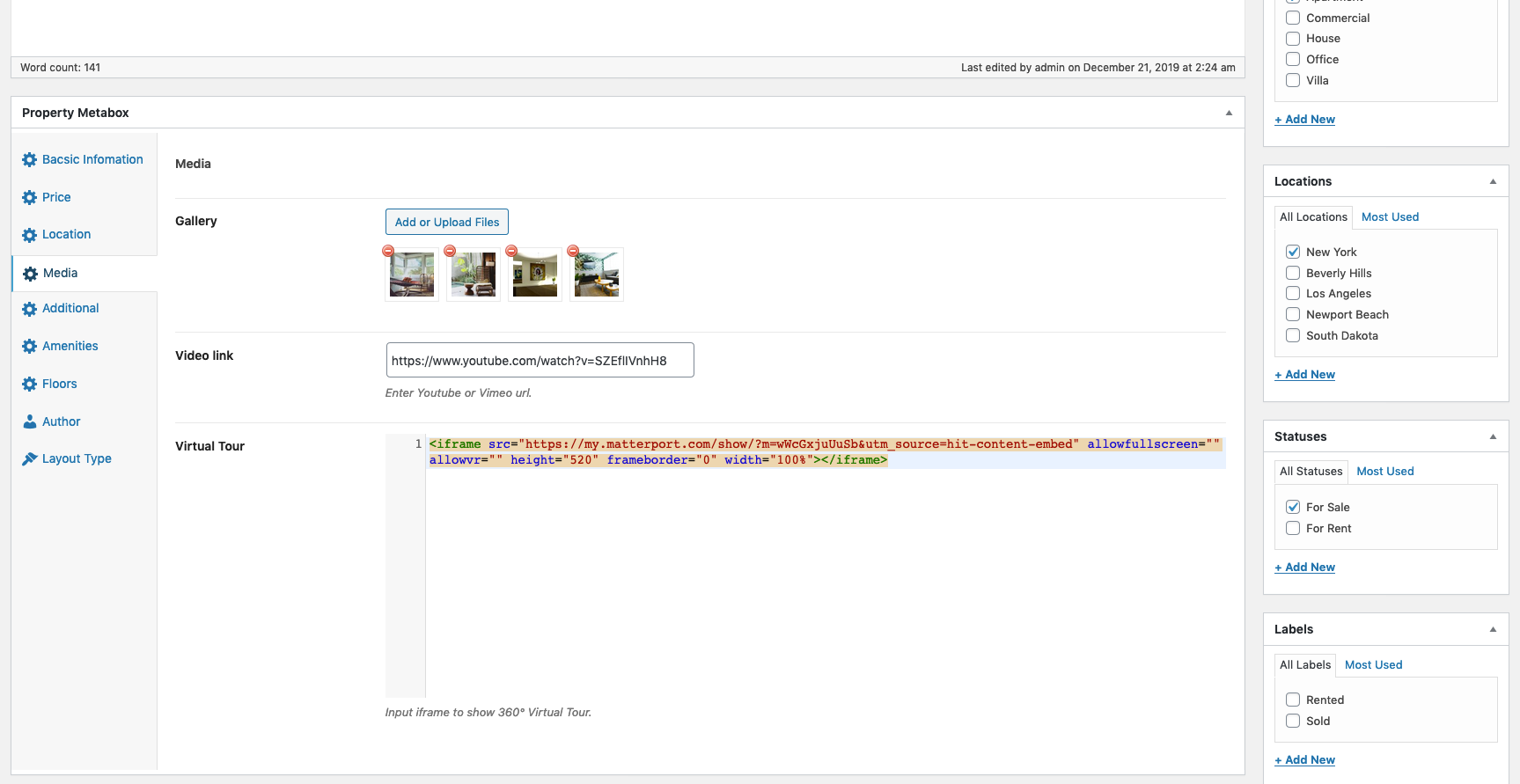Switch to Most Used locations tab
The image size is (1520, 784).
(x=1390, y=217)
